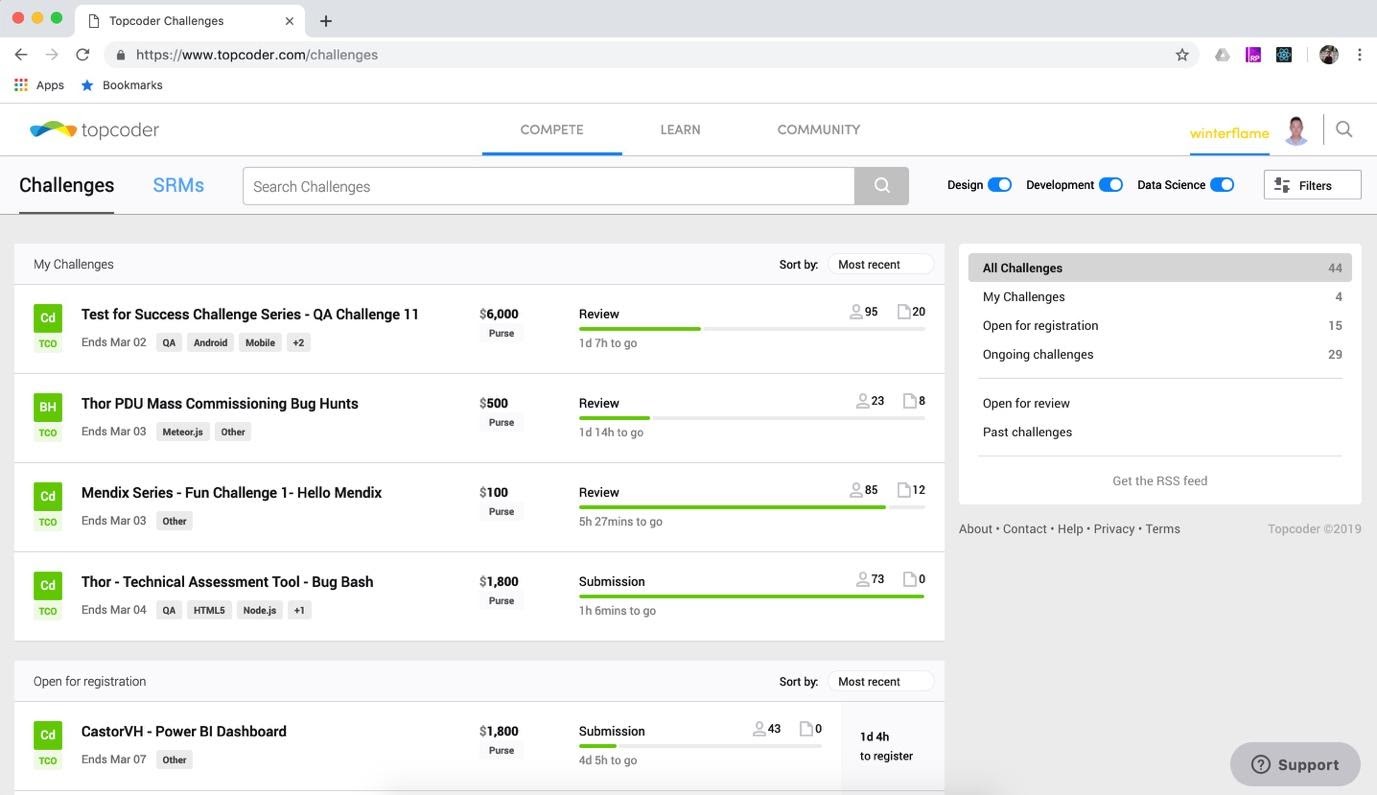Click registrants icon showing 85
The width and height of the screenshot is (1377, 795).
[x=856, y=490]
